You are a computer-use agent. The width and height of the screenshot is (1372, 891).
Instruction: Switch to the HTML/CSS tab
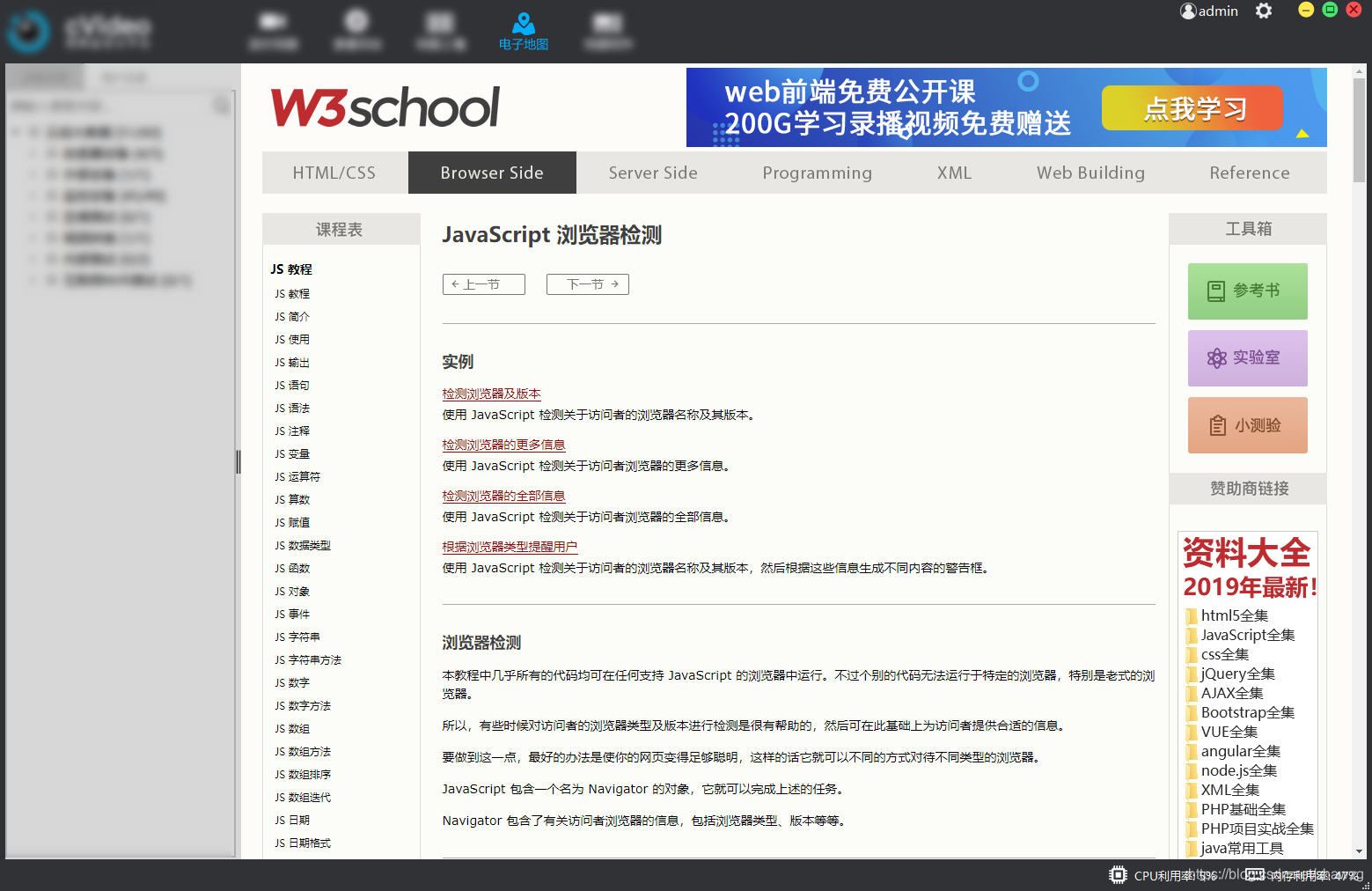[x=334, y=173]
